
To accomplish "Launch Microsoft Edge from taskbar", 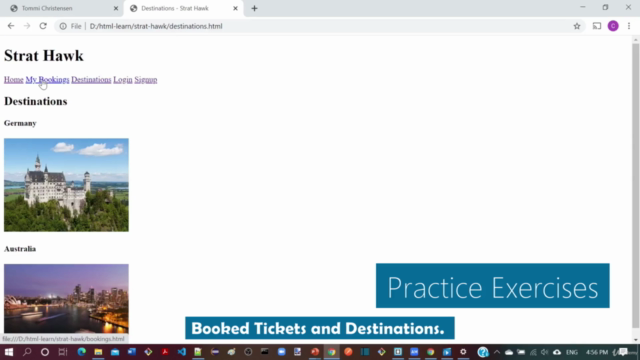I will point(82,352).
